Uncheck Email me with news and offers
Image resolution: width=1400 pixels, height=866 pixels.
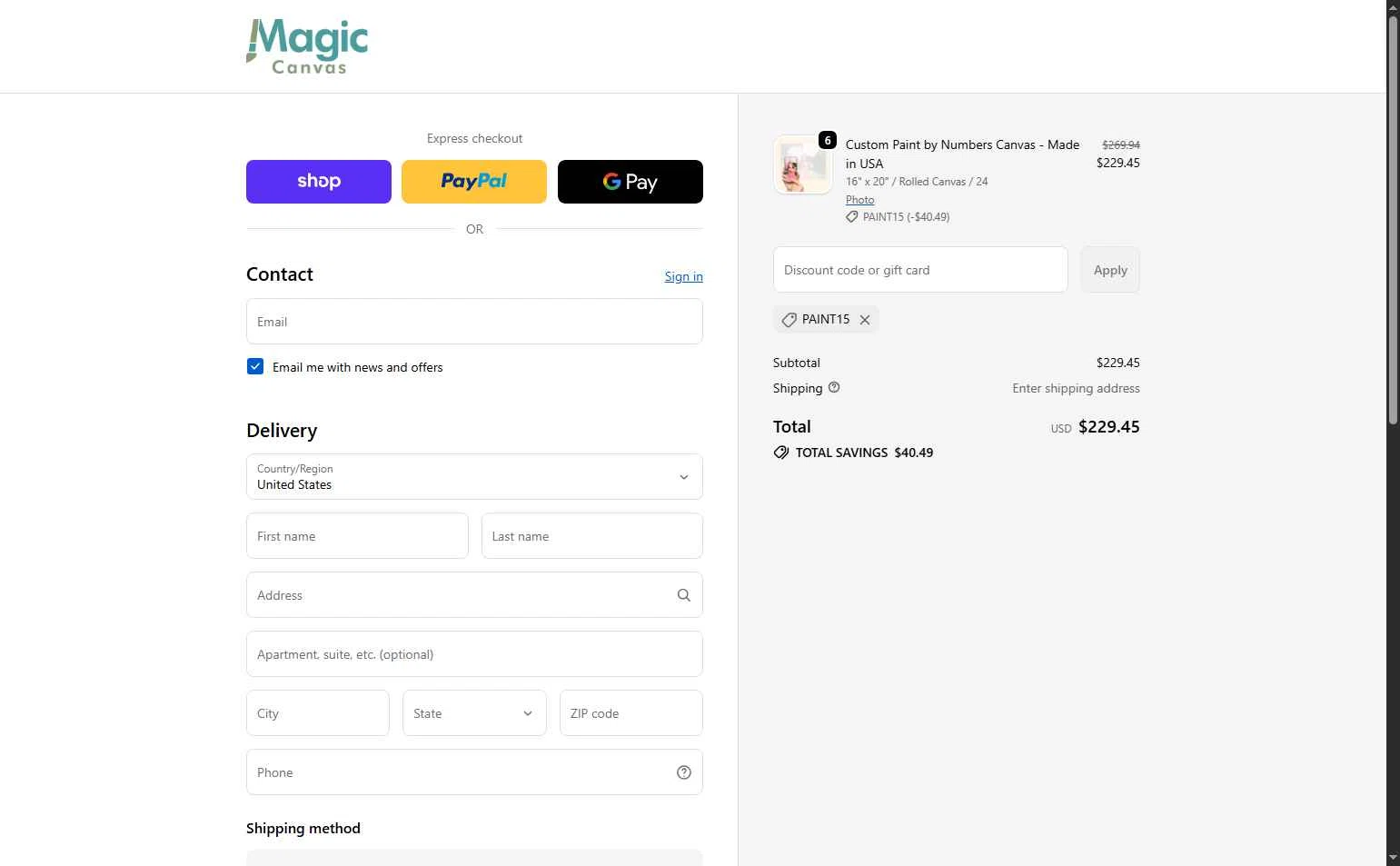pyautogui.click(x=255, y=367)
